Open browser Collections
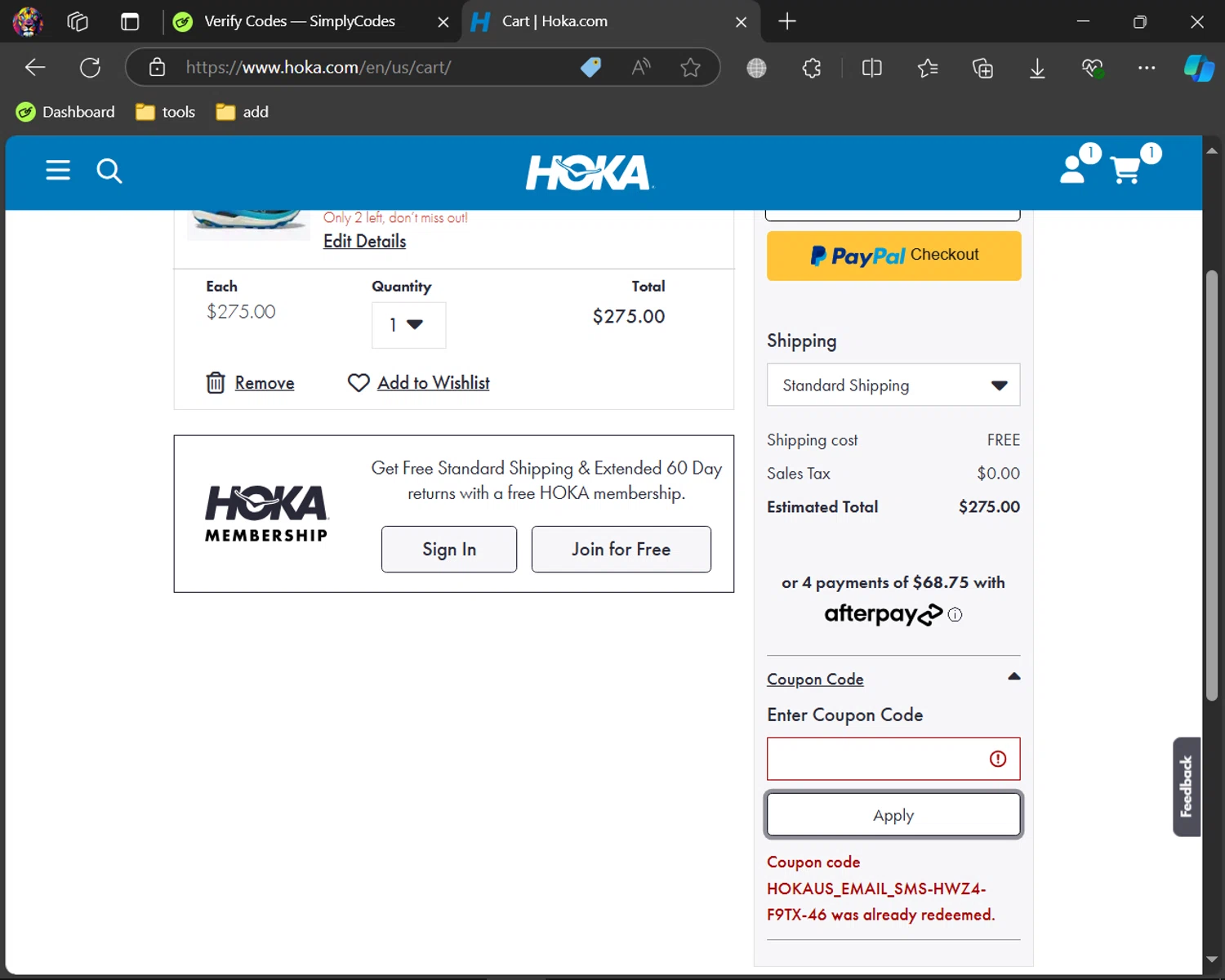This screenshot has height=980, width=1225. (982, 68)
